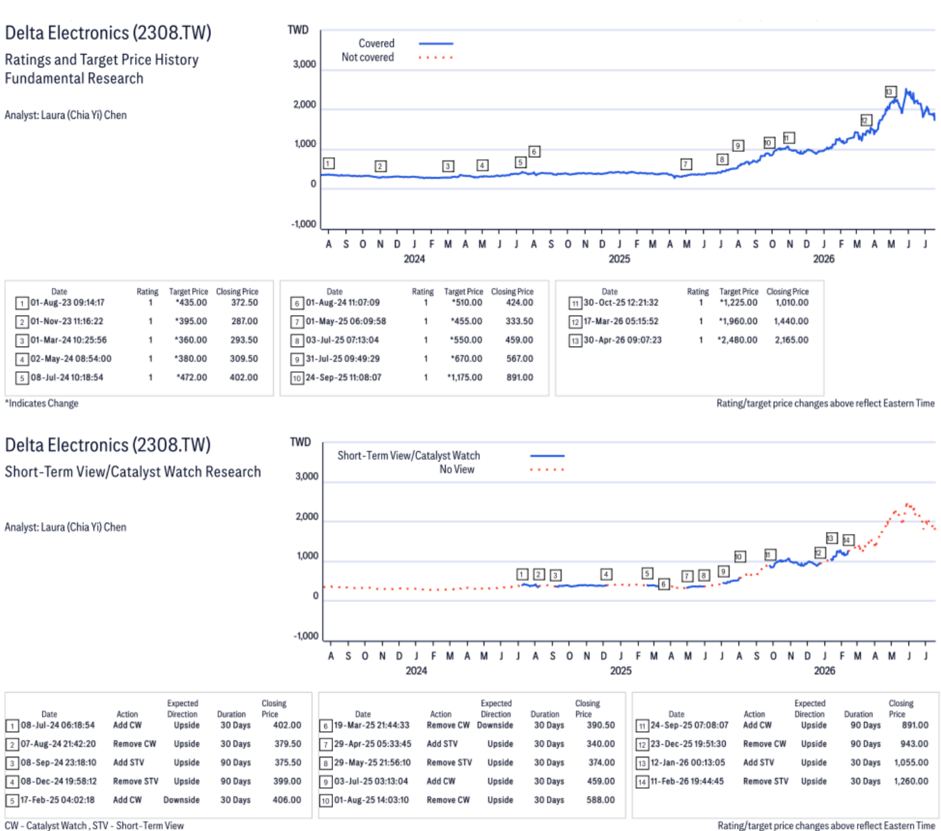
Task: Click marker 3 on the Short-Term View chart
Action: (556, 575)
